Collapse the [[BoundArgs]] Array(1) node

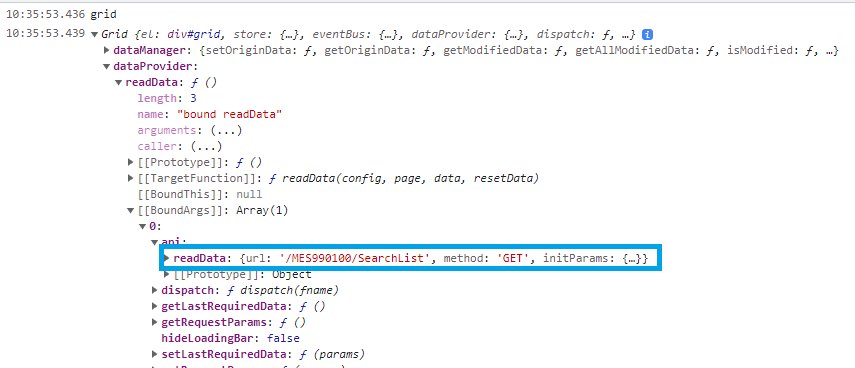[131, 210]
